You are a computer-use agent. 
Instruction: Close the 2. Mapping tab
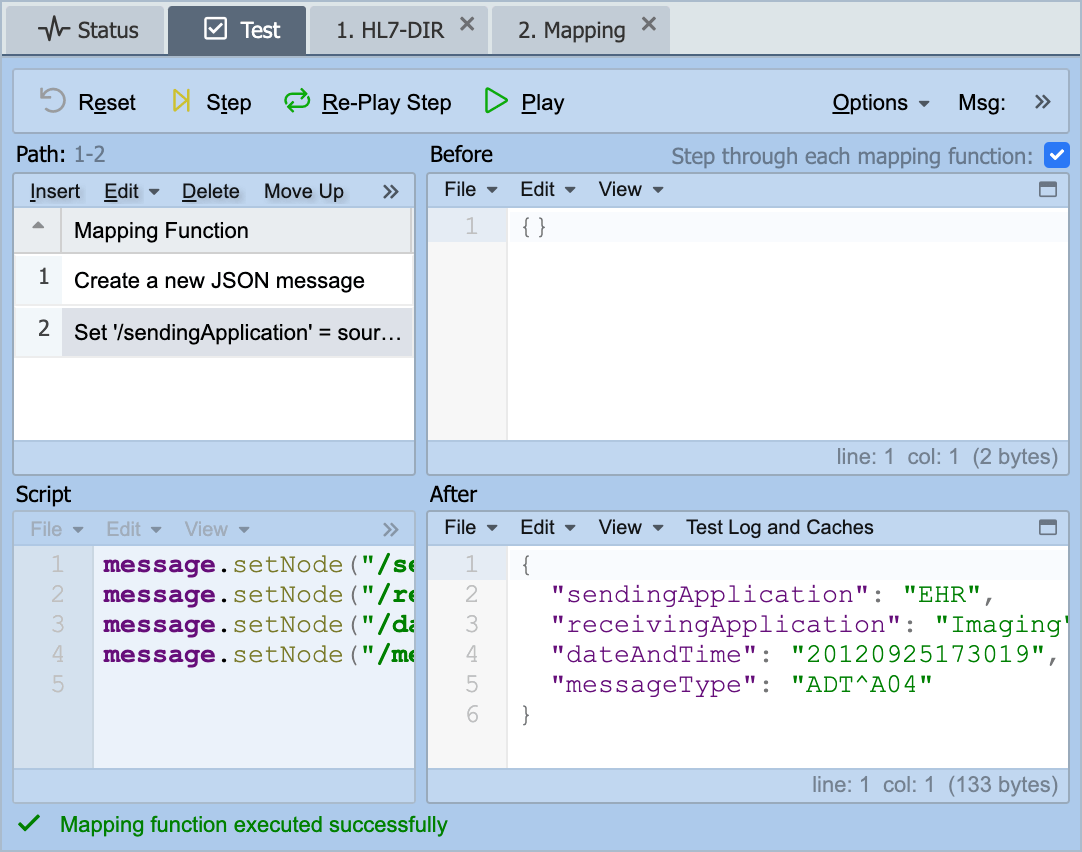(648, 24)
